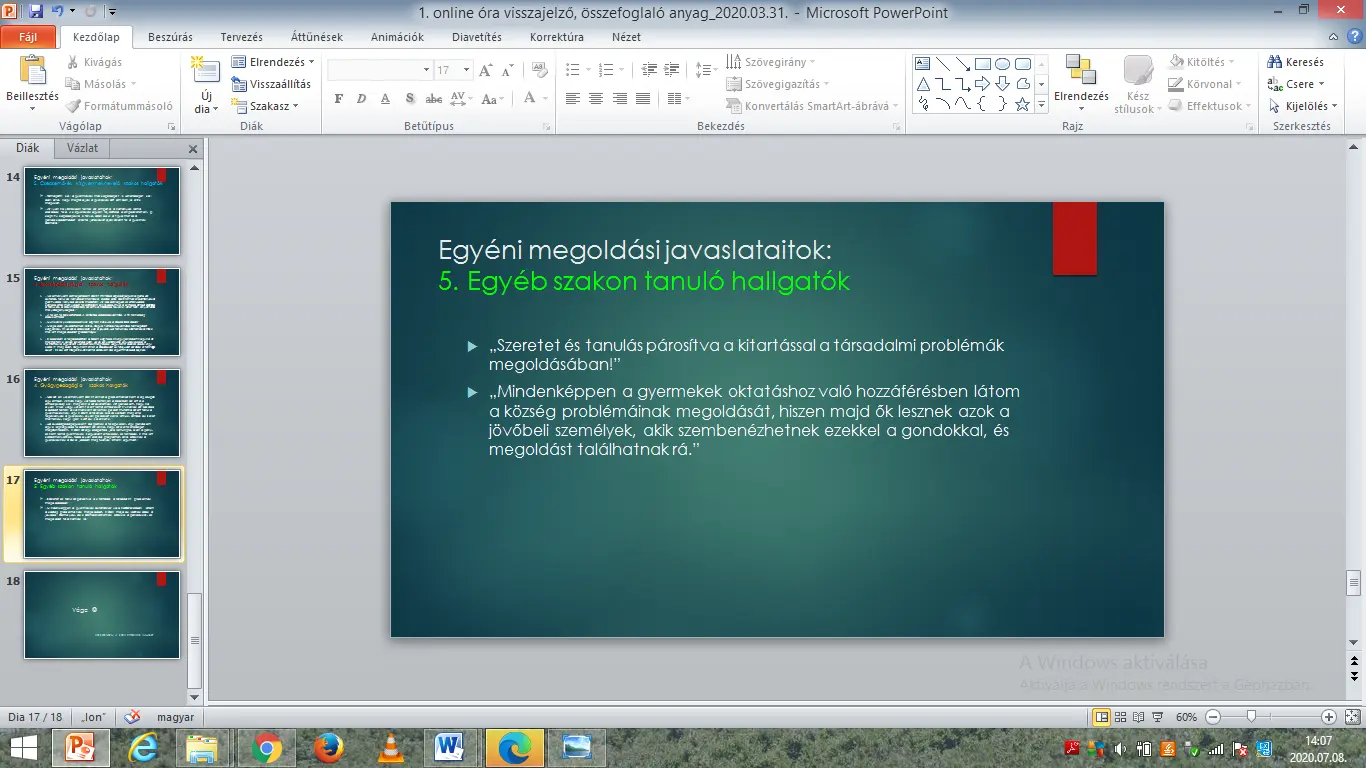This screenshot has height=768, width=1366.
Task: Select the five-point star shape
Action: coord(1022,104)
